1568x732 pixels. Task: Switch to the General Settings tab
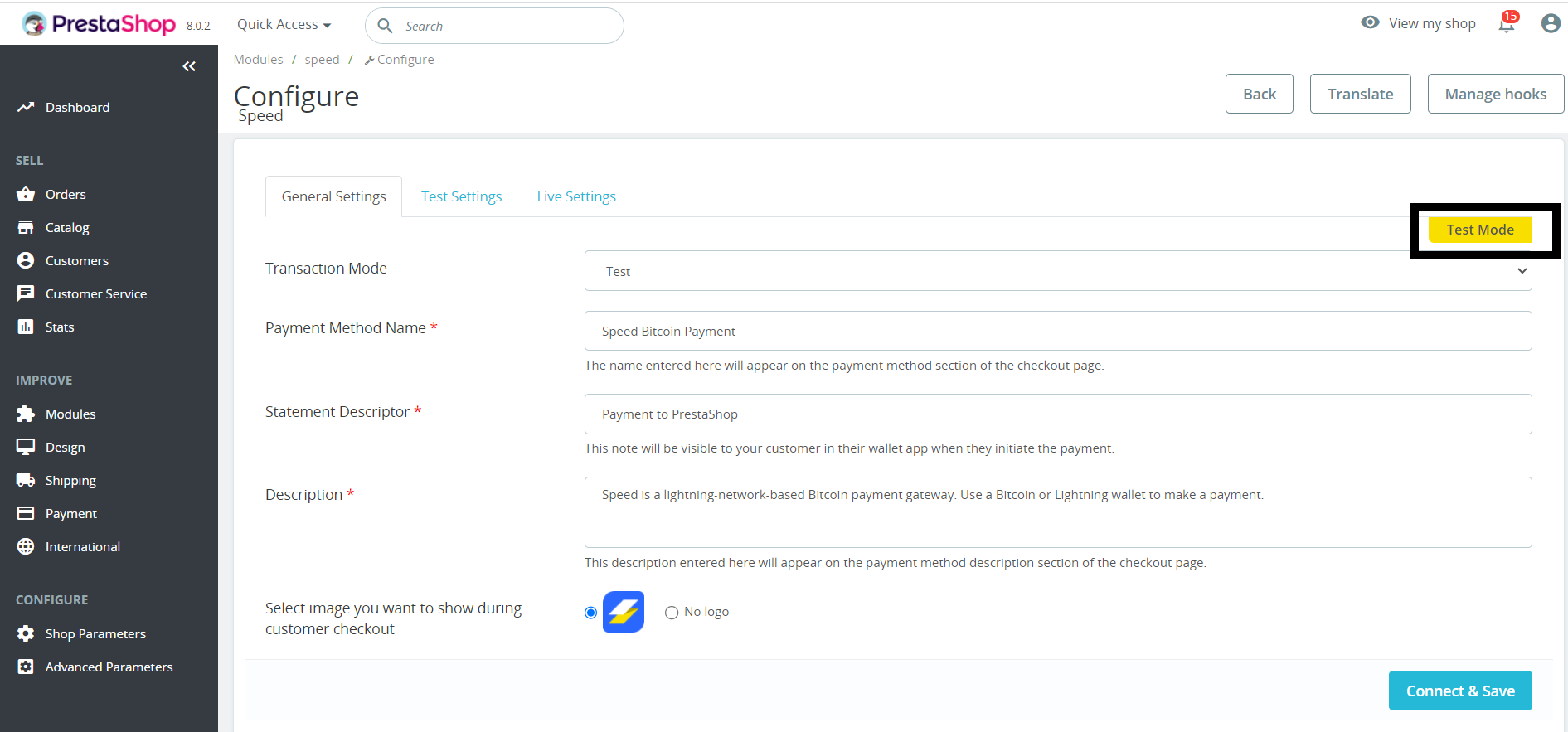(333, 196)
